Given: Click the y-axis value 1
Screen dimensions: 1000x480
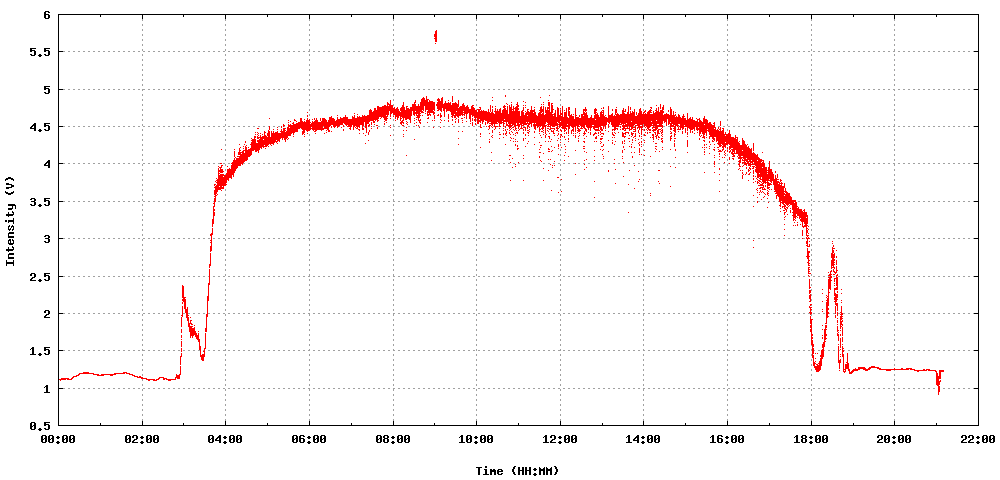Looking at the screenshot, I should [x=47, y=388].
